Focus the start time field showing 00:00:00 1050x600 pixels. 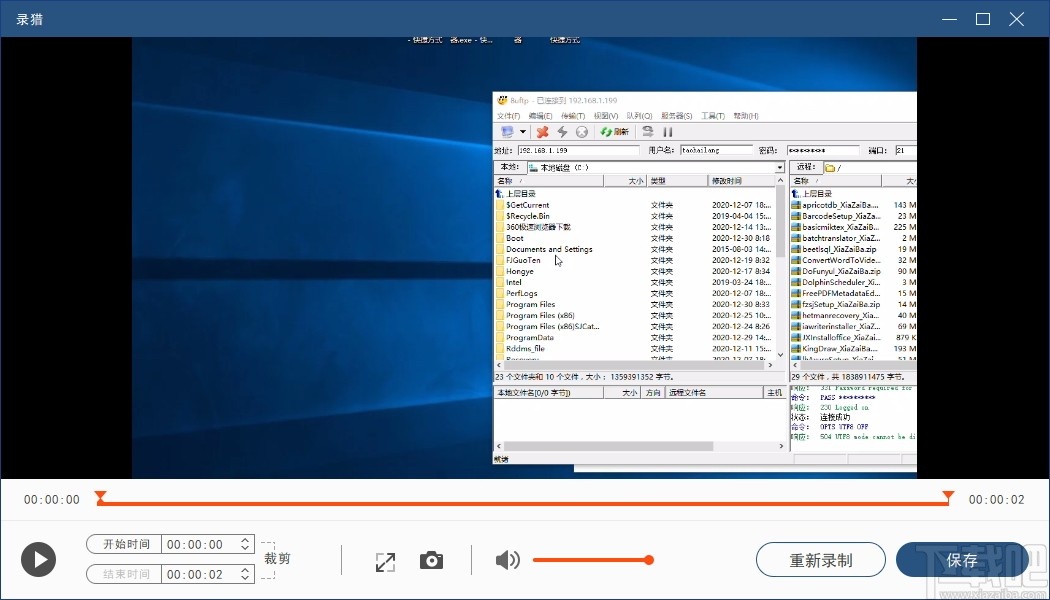tap(197, 545)
